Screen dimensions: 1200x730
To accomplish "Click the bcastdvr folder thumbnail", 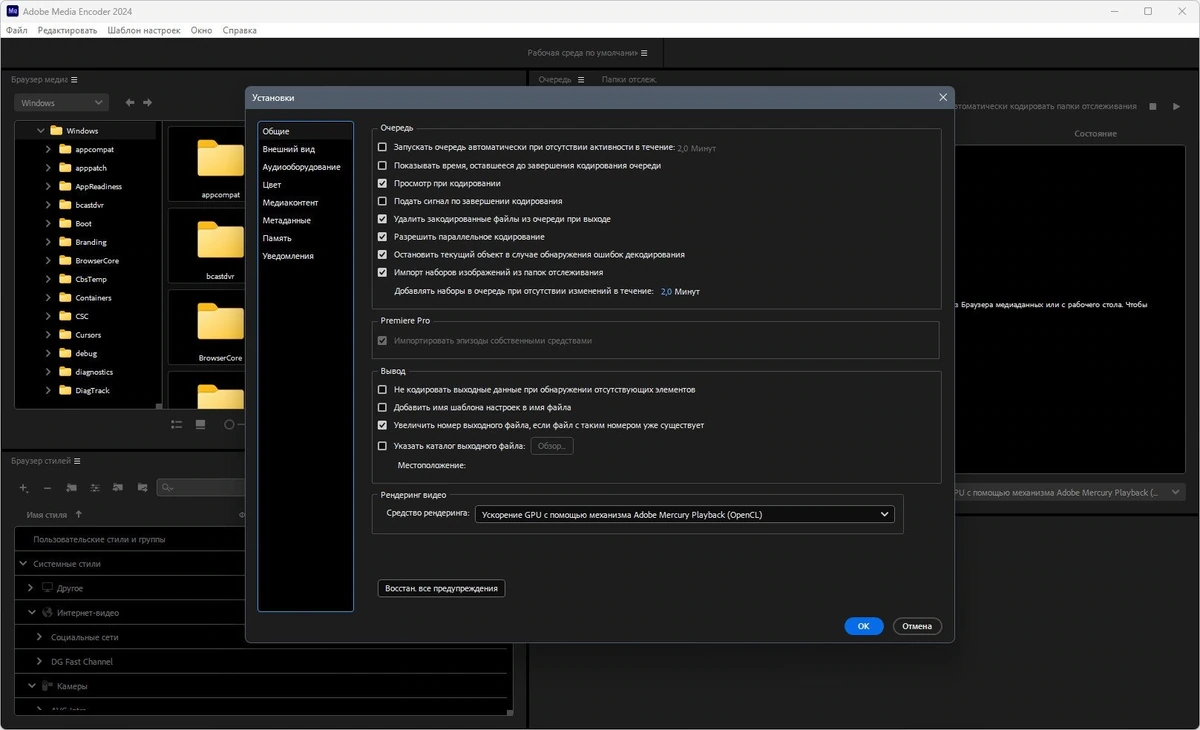I will [220, 242].
